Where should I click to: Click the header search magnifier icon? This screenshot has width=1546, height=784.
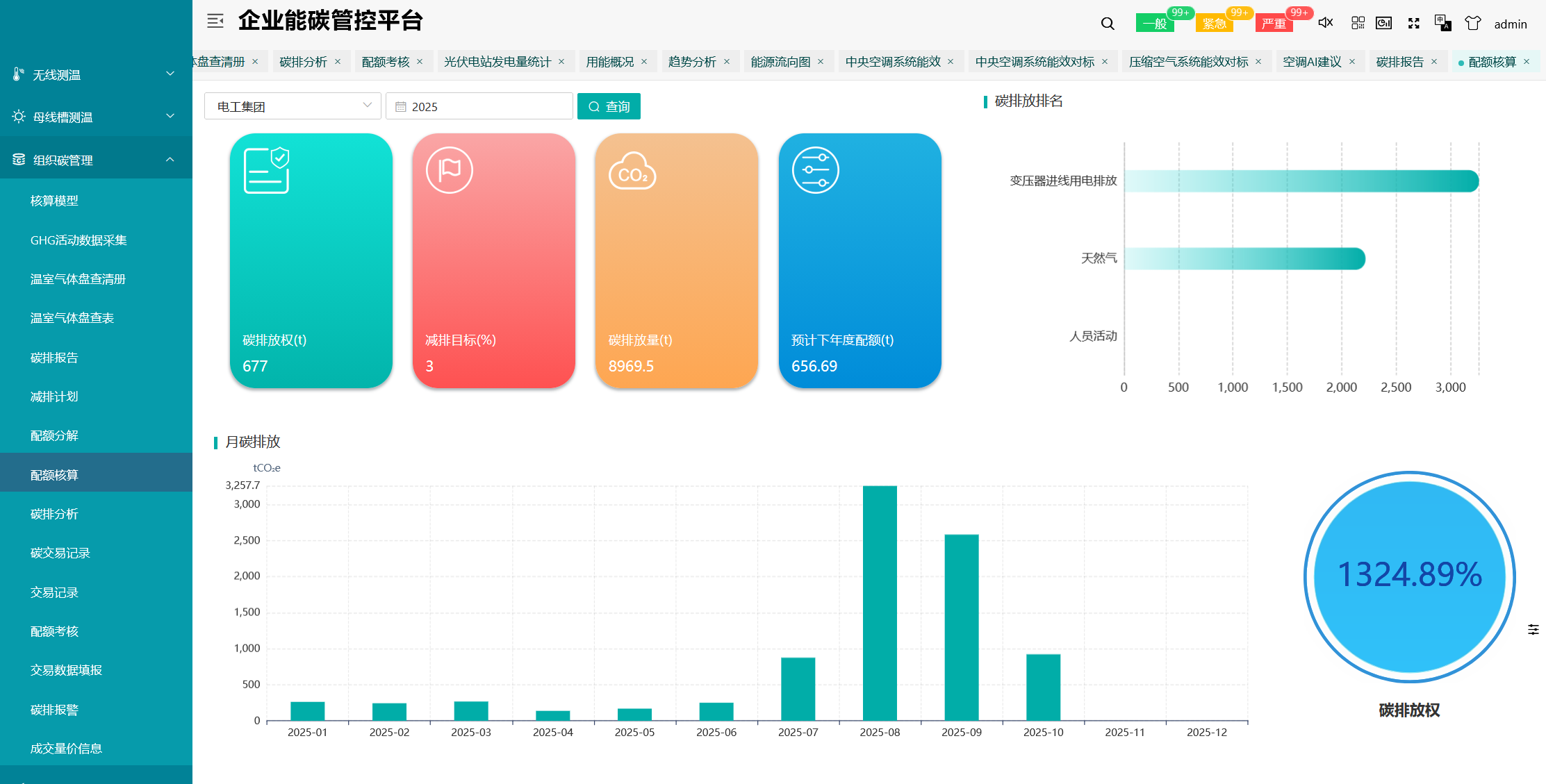click(1108, 24)
